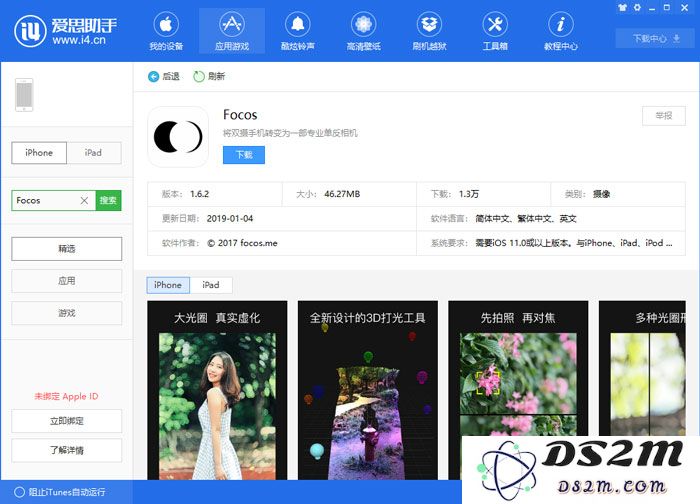Image resolution: width=700 pixels, height=504 pixels.
Task: Click version value 1.6.2
Action: click(x=200, y=194)
